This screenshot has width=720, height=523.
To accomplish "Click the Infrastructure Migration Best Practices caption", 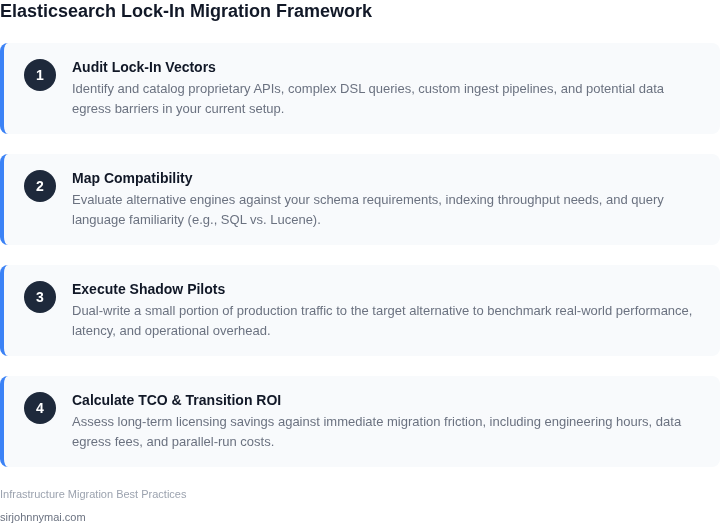I will pos(93,495).
